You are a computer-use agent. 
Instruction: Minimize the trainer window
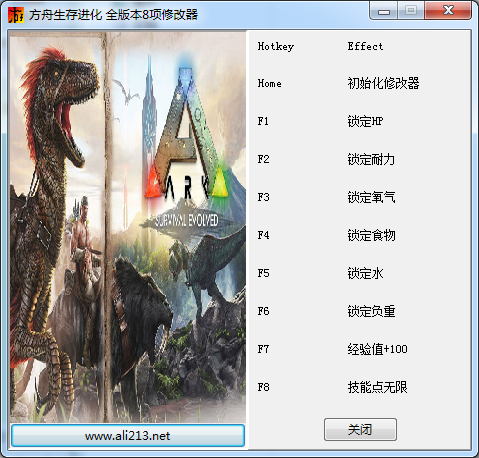(x=384, y=11)
